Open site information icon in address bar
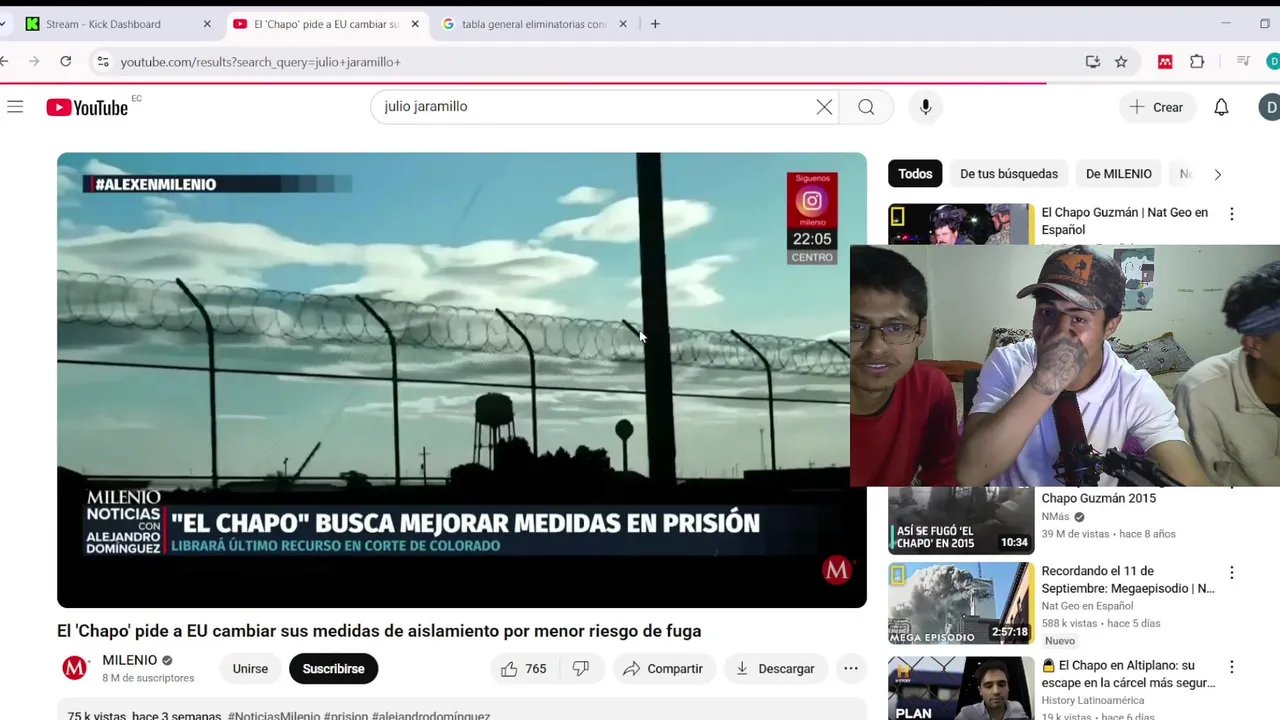1280x720 pixels. coord(102,62)
